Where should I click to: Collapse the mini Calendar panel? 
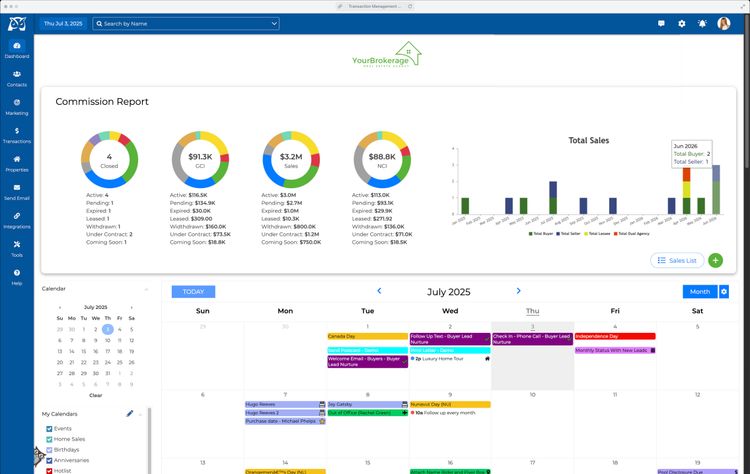pos(147,289)
